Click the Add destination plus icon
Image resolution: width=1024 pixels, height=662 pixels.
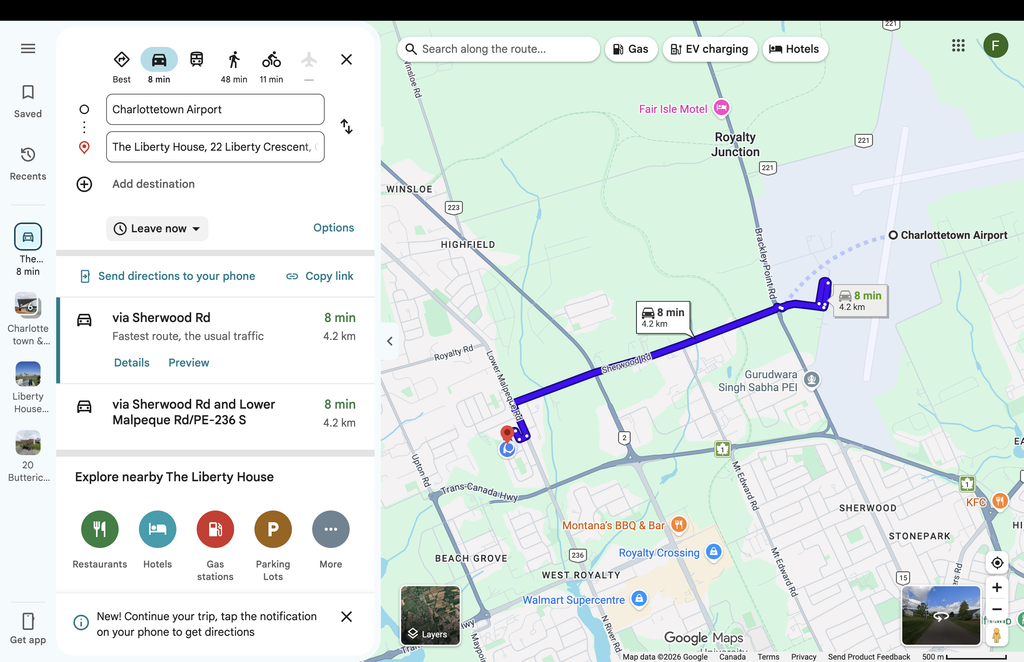pyautogui.click(x=84, y=184)
